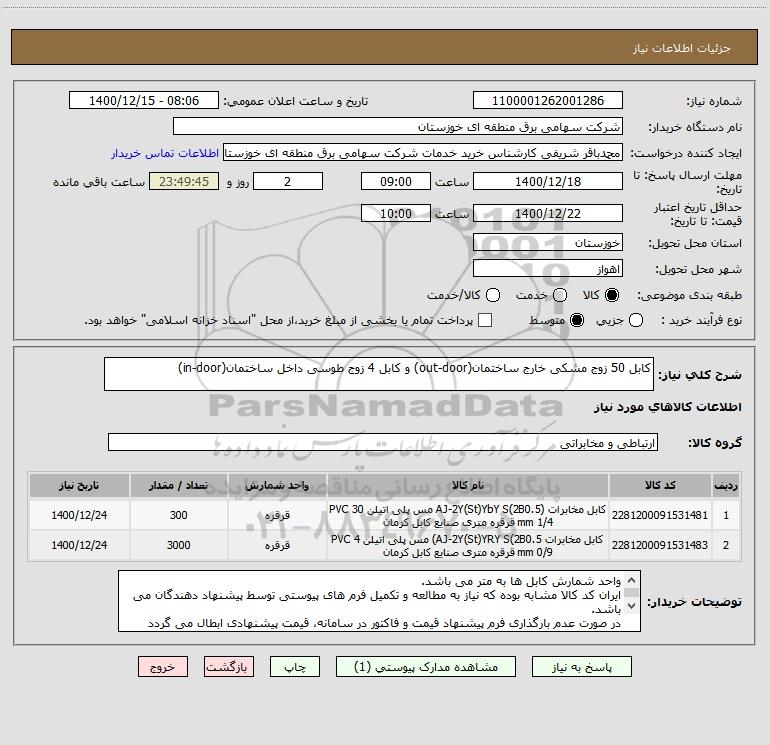Click the خروج exit button
This screenshot has height=745, width=770.
coord(163,667)
